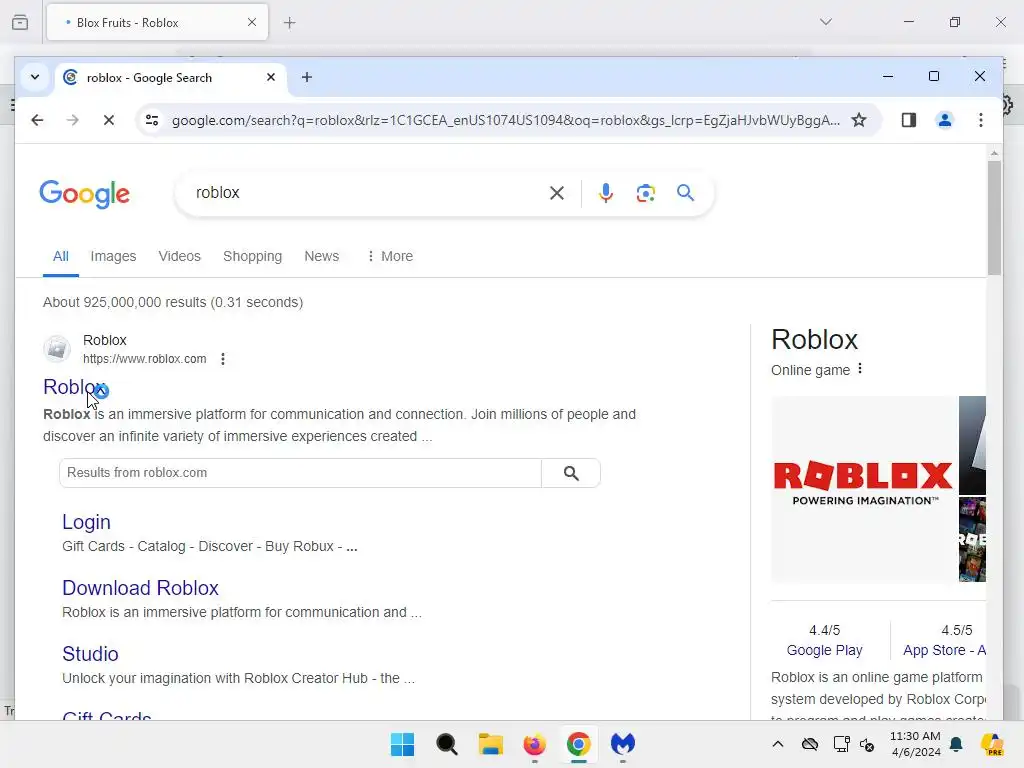Screen dimensions: 1024x768
Task: Expand tab list in background browser window
Action: (825, 22)
